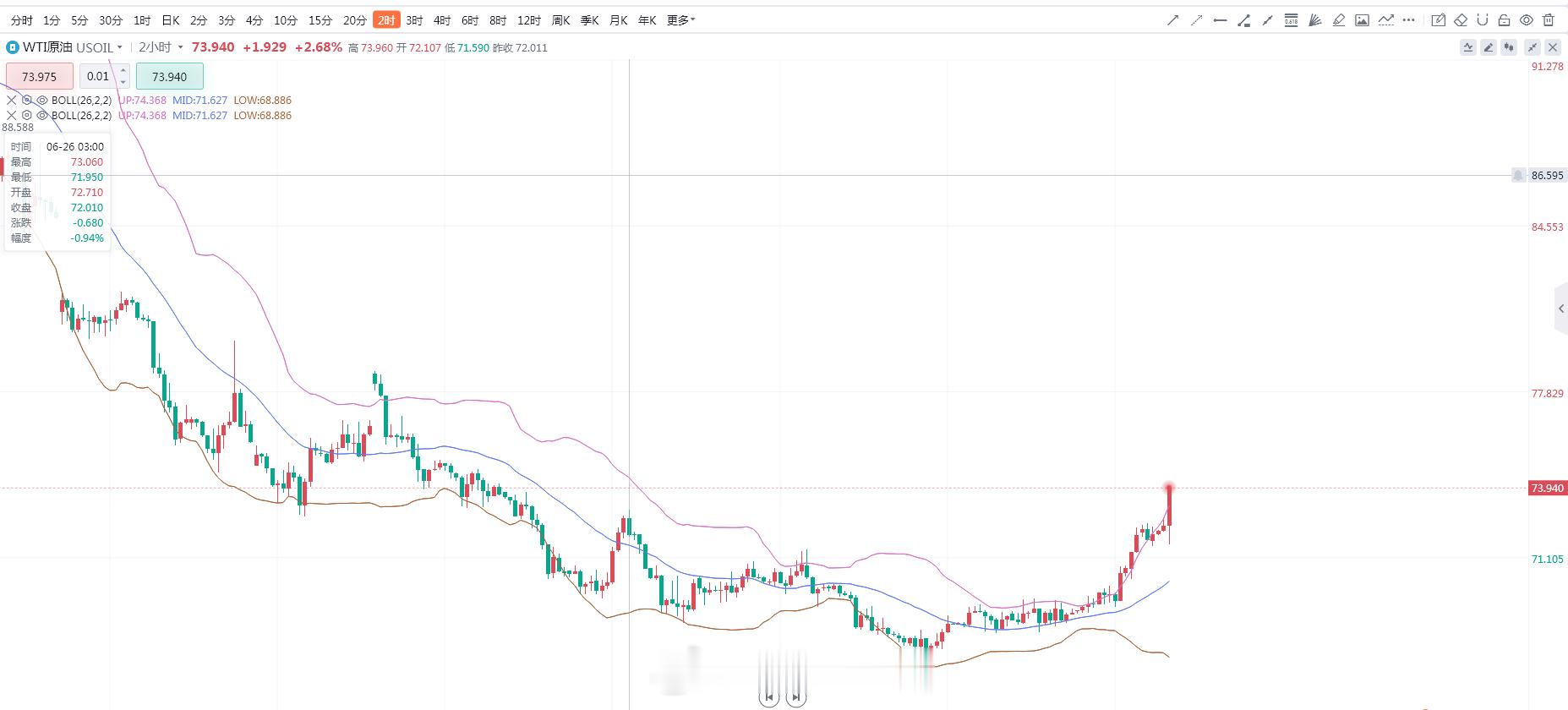Viewport: 1568px width, 710px height.
Task: Click the red 73.975 sell price button
Action: pos(40,76)
